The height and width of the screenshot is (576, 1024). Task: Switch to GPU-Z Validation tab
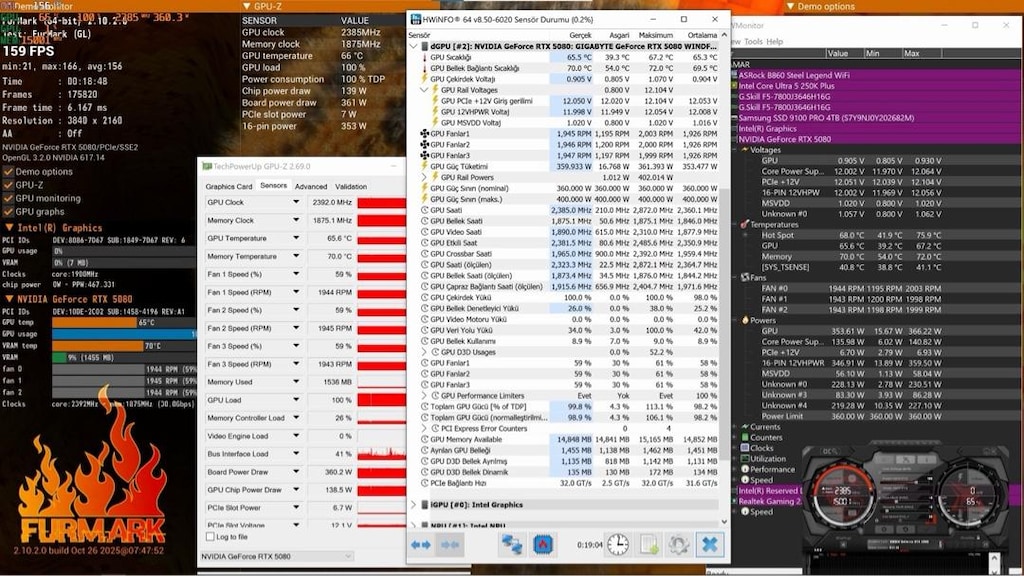351,186
